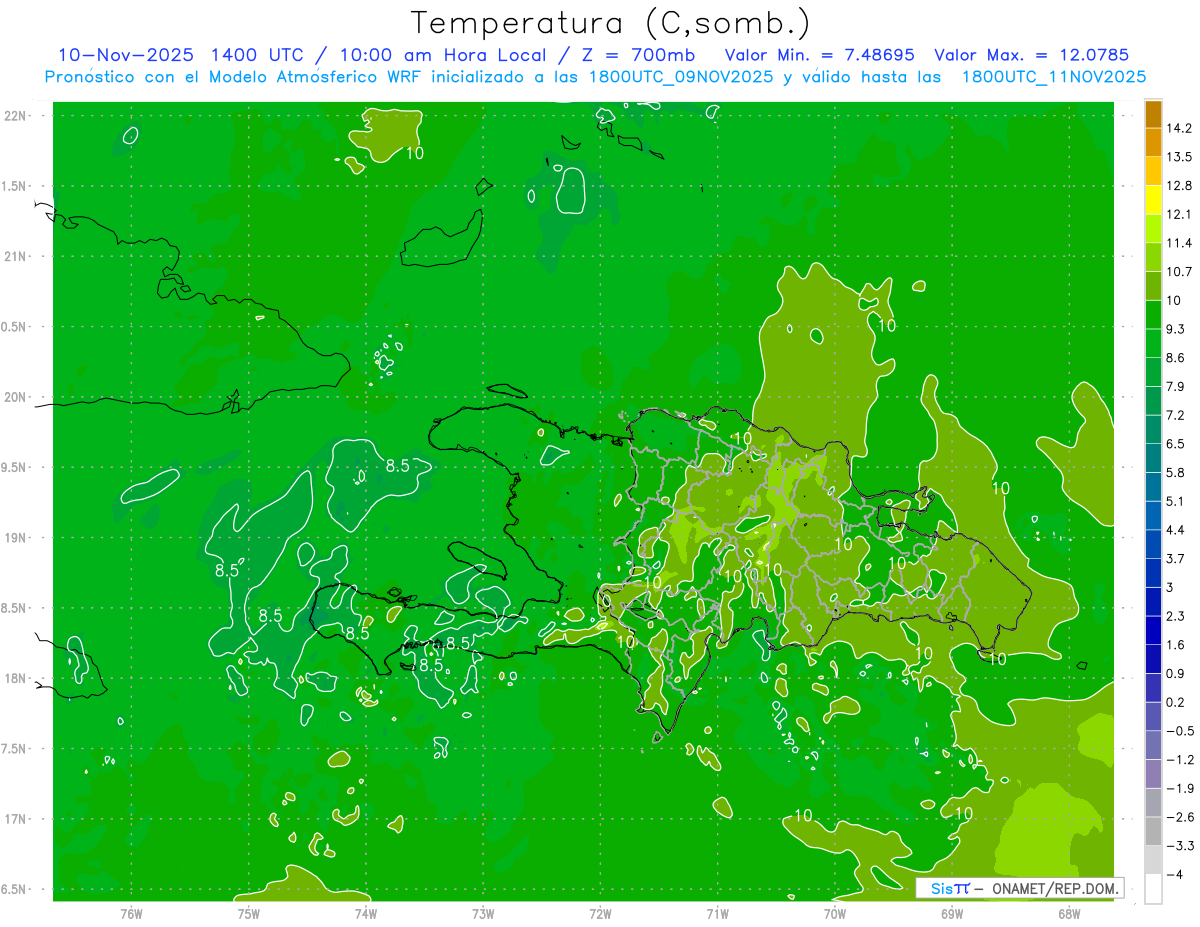Click the '72W' longitude label
The image size is (1200, 927).
600,914
